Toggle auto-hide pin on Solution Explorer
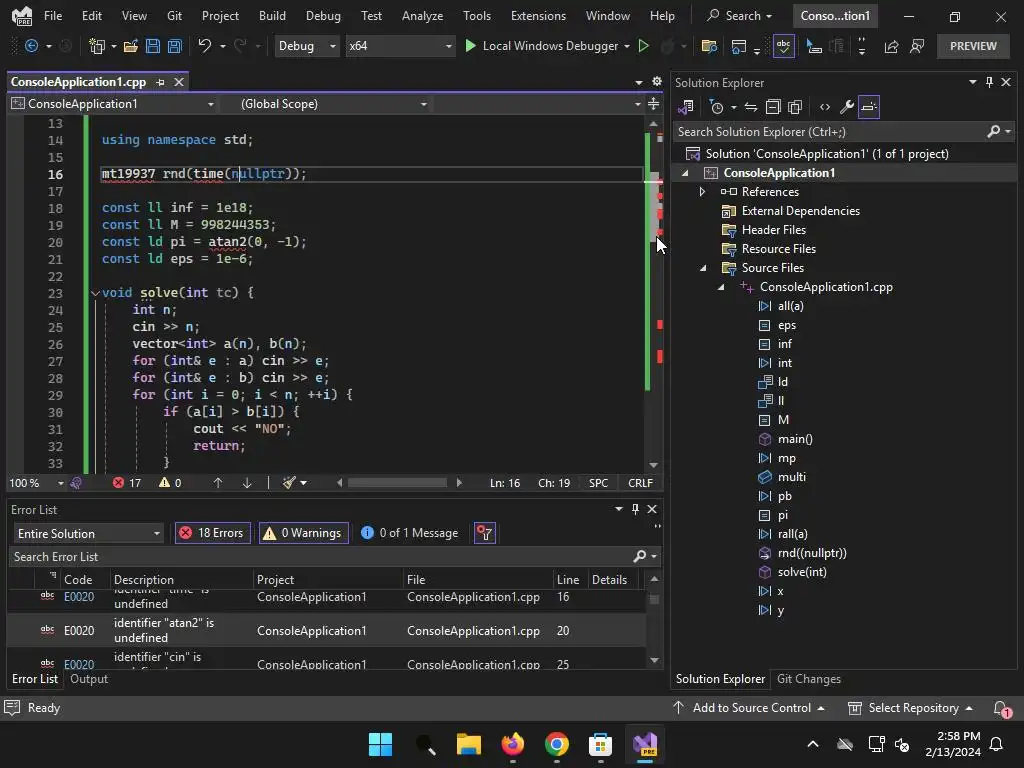1024x768 pixels. [989, 82]
